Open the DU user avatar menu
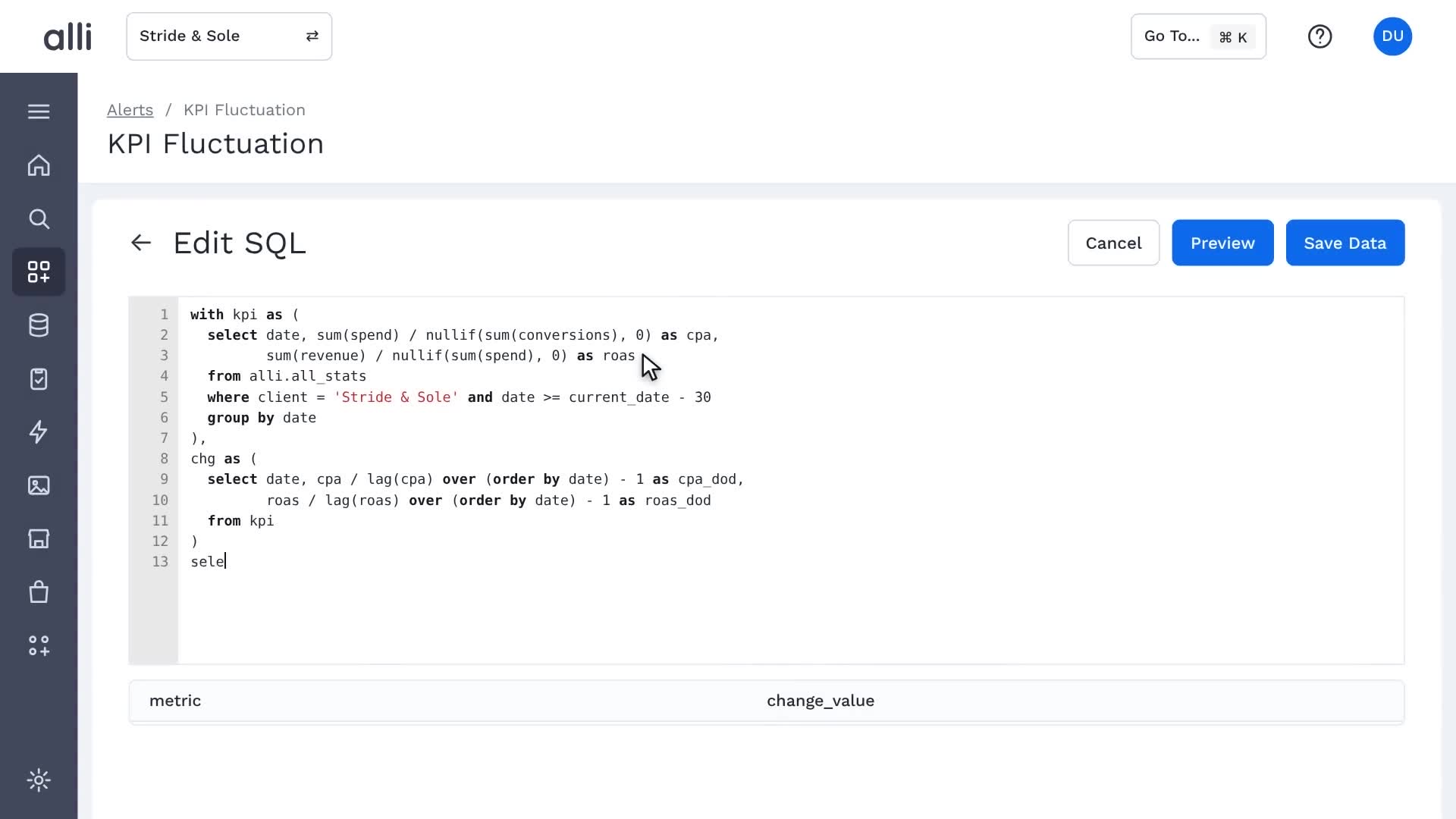1456x819 pixels. coord(1392,36)
